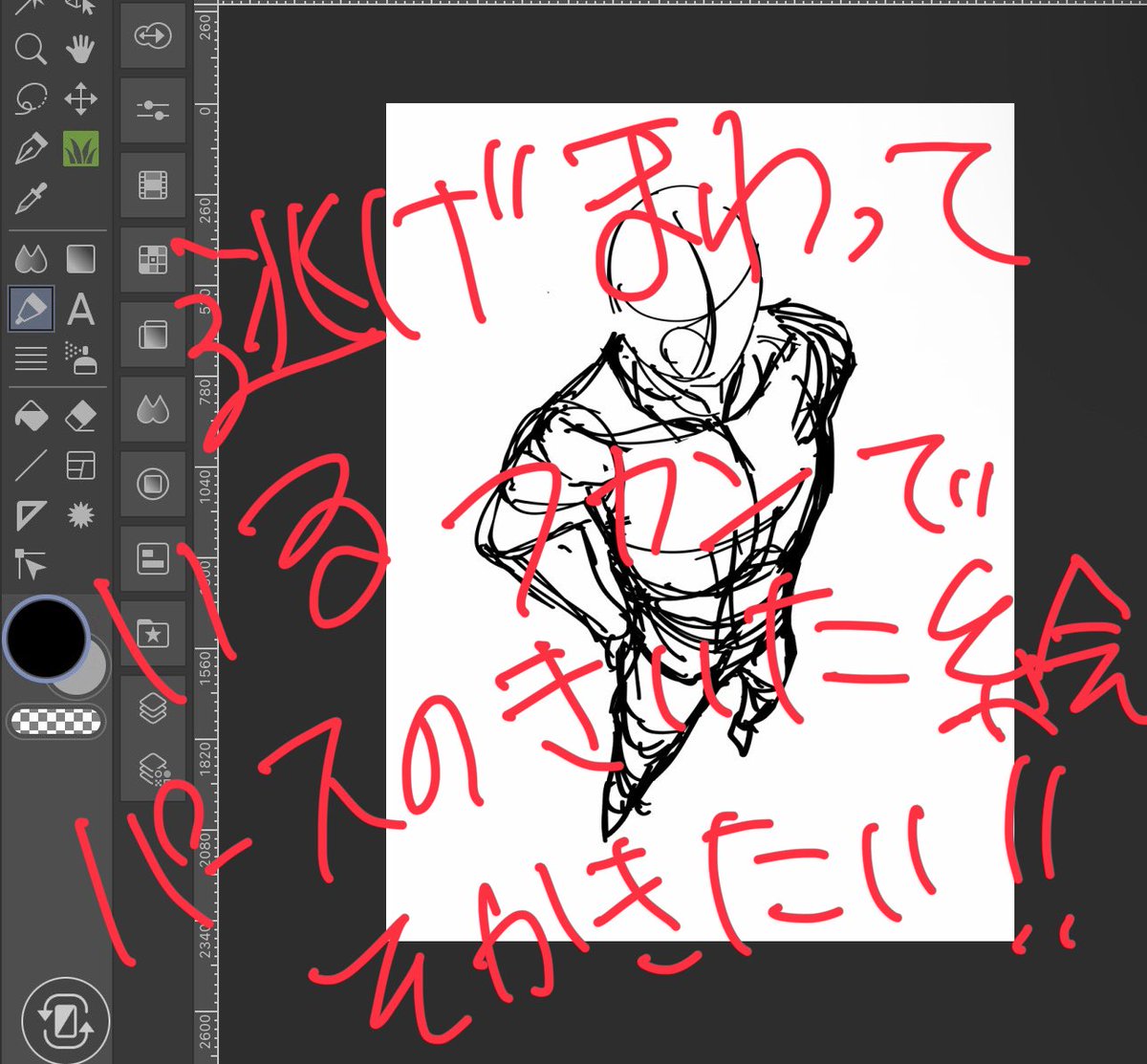Click the white canvas sketch figure

(700, 522)
